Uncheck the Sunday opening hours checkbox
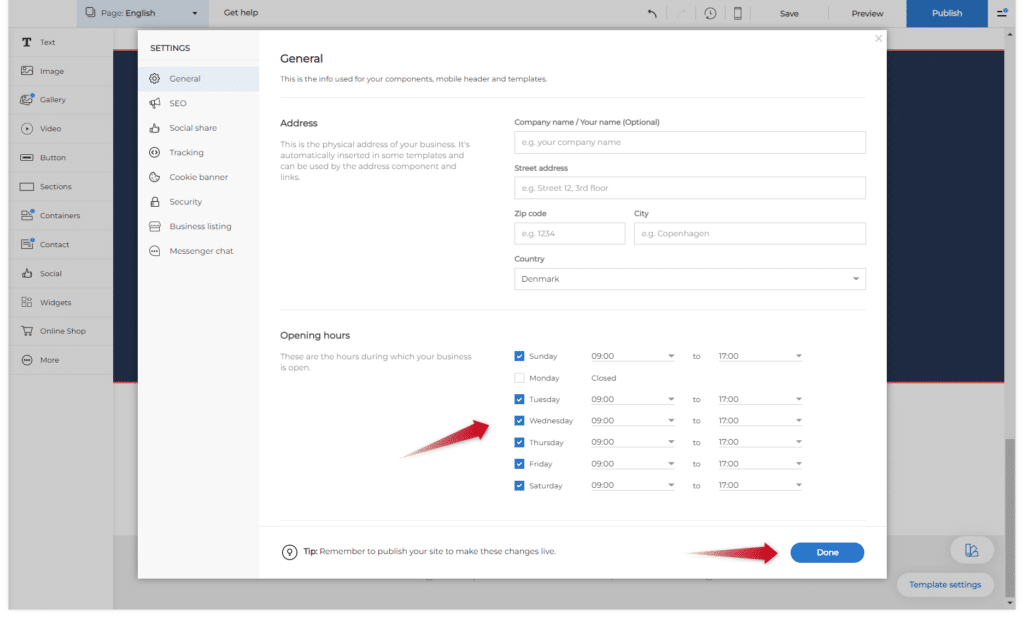Viewport: 1024px width, 618px height. click(x=519, y=356)
